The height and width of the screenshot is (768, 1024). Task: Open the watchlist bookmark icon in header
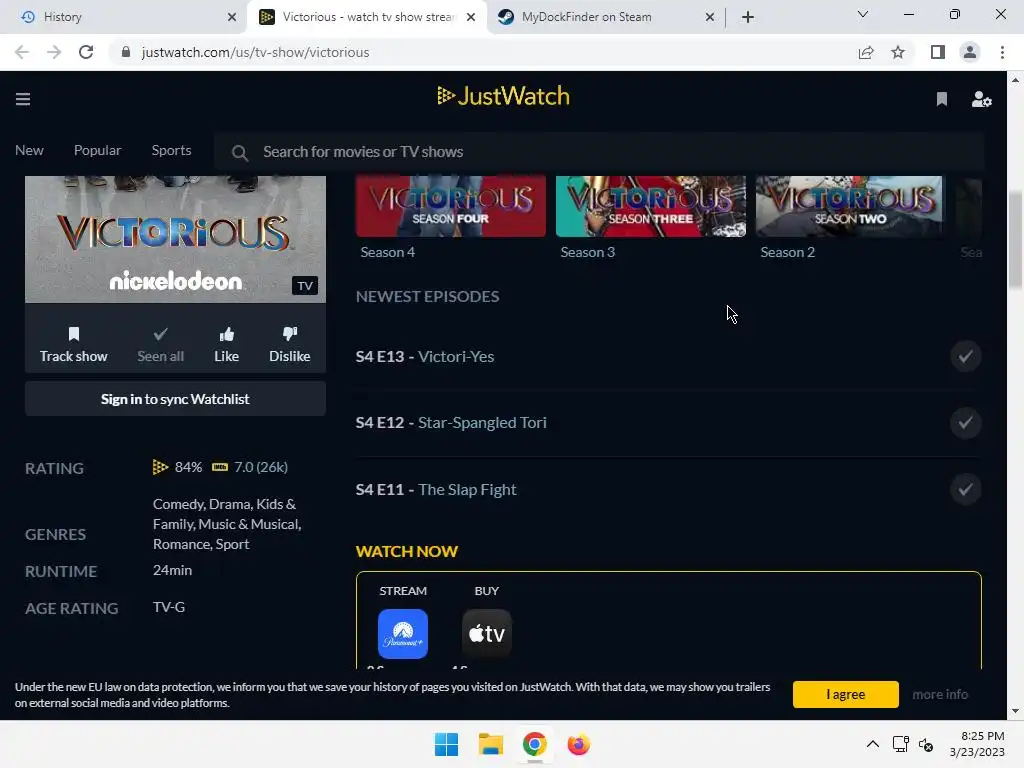(941, 99)
